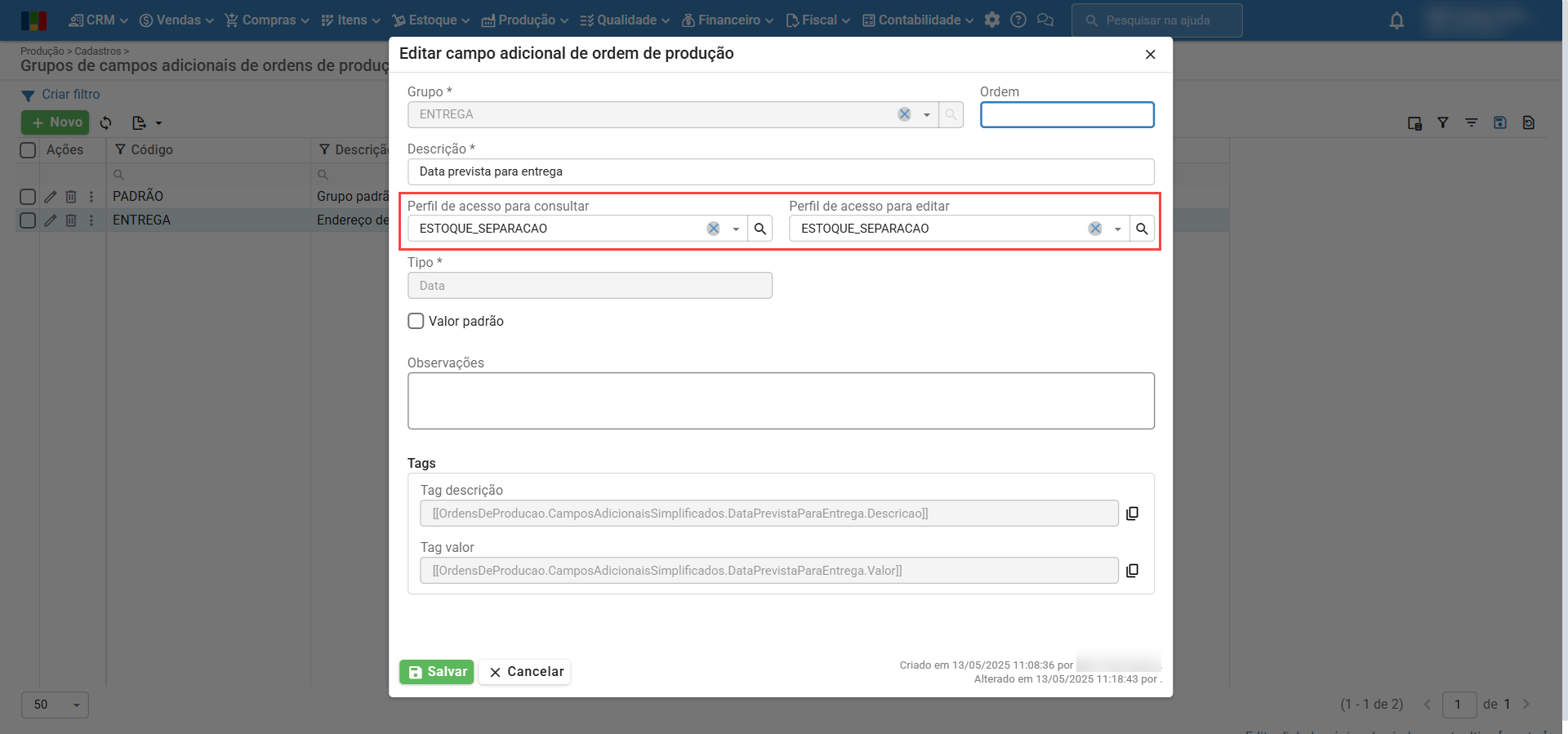Copy the Tag descrição value
This screenshot has width=1568, height=734.
[x=1132, y=514]
